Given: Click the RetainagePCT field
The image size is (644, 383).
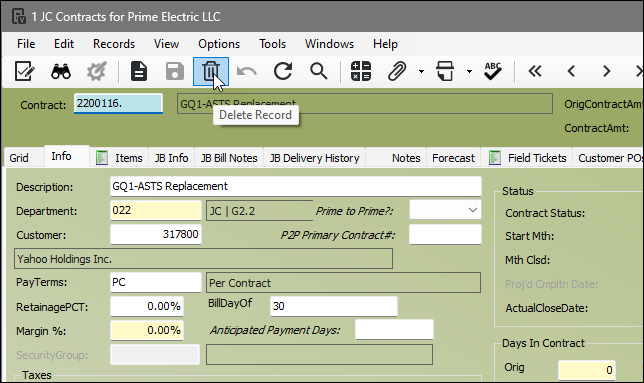Looking at the screenshot, I should click(147, 306).
